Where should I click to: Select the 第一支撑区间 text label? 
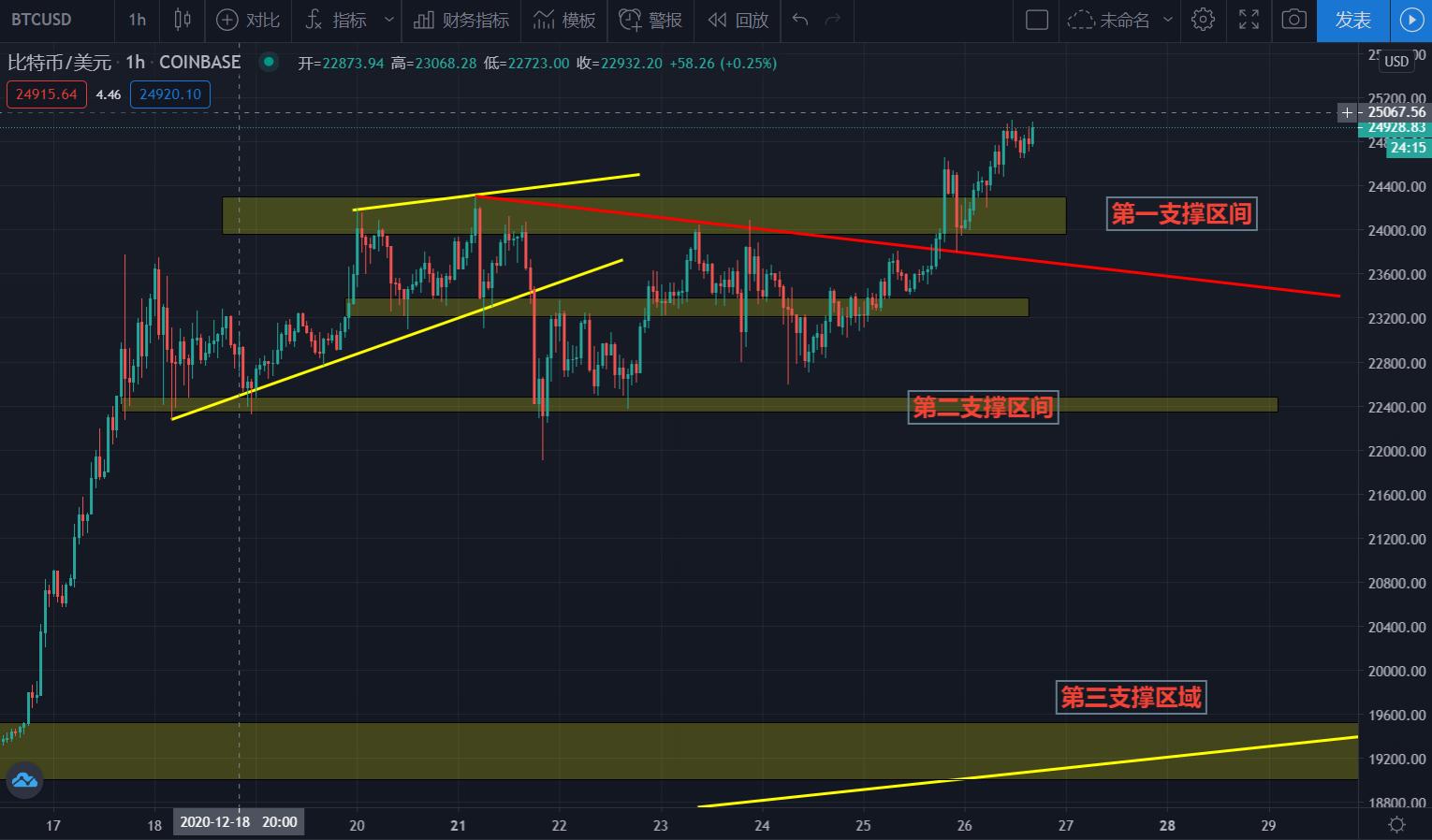click(1181, 214)
